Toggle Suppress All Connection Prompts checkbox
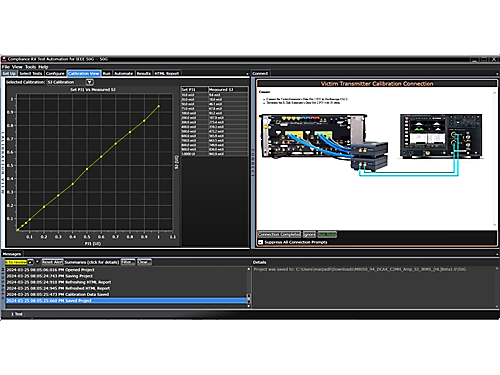Viewport: 500px width, 375px height. click(x=261, y=242)
